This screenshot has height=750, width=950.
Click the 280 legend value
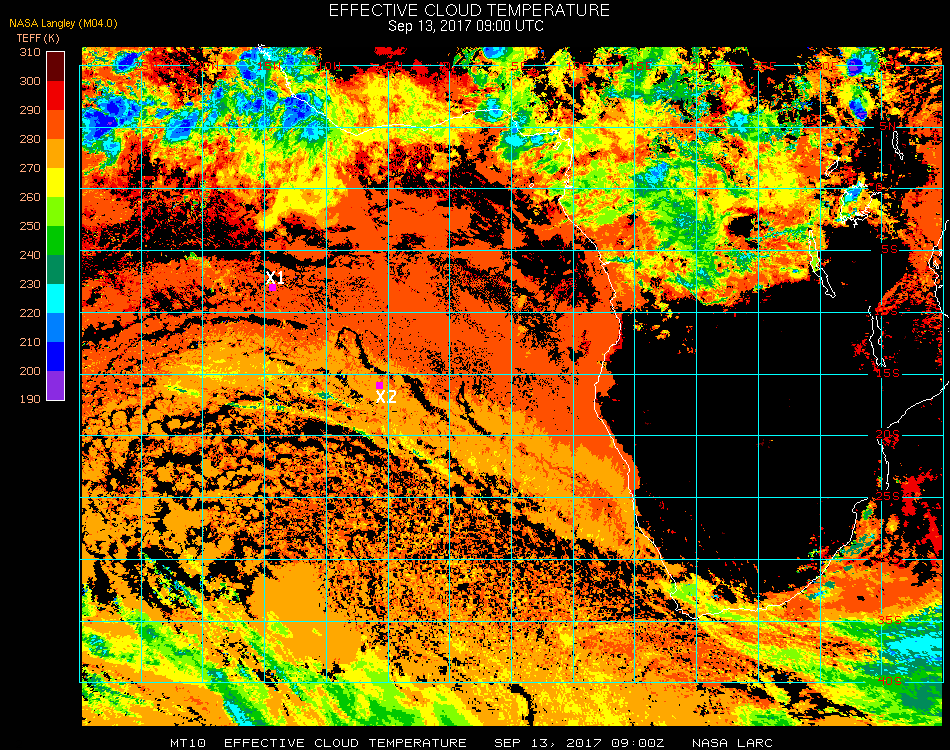[30, 139]
